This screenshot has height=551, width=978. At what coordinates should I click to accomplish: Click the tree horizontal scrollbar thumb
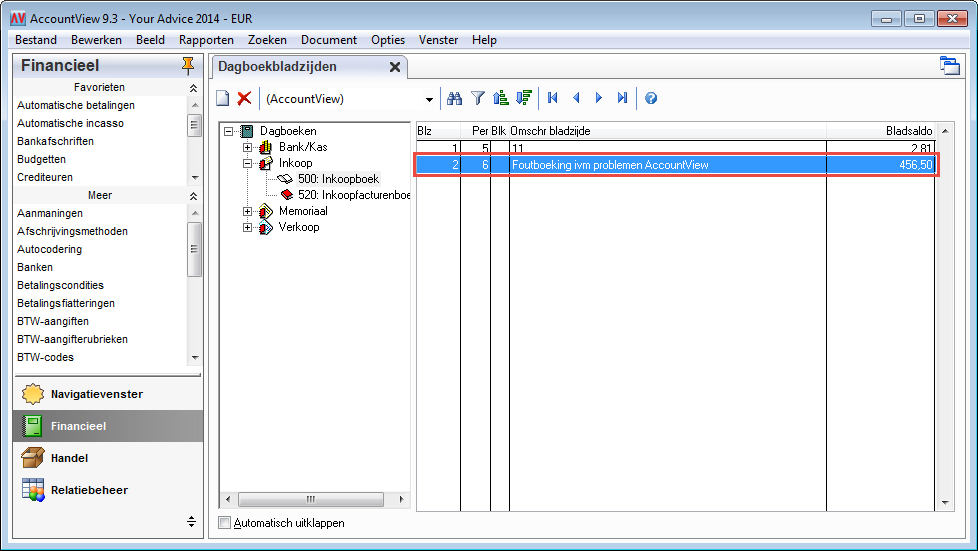pos(311,499)
